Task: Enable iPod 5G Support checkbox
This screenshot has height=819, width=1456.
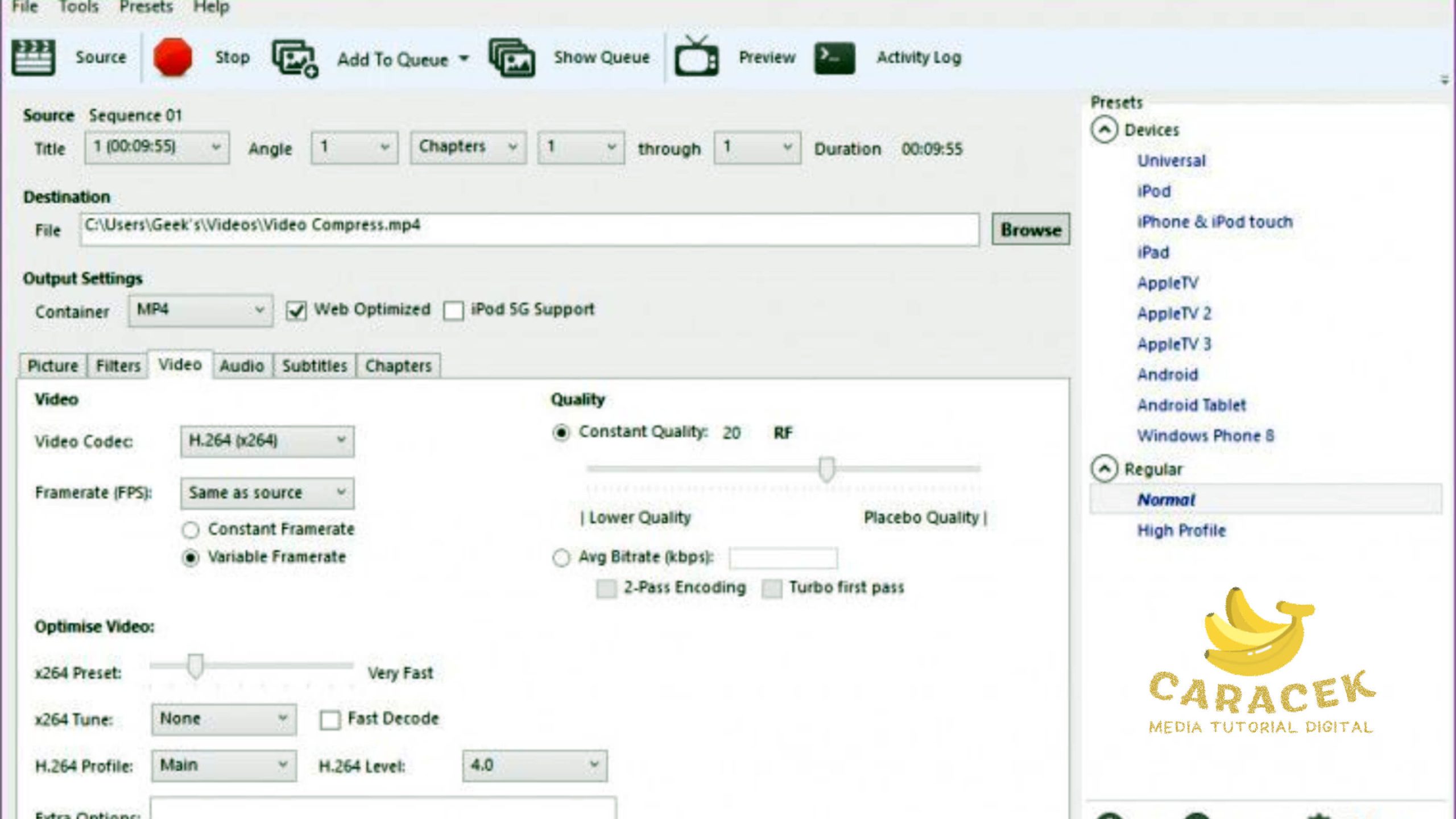Action: (x=453, y=311)
